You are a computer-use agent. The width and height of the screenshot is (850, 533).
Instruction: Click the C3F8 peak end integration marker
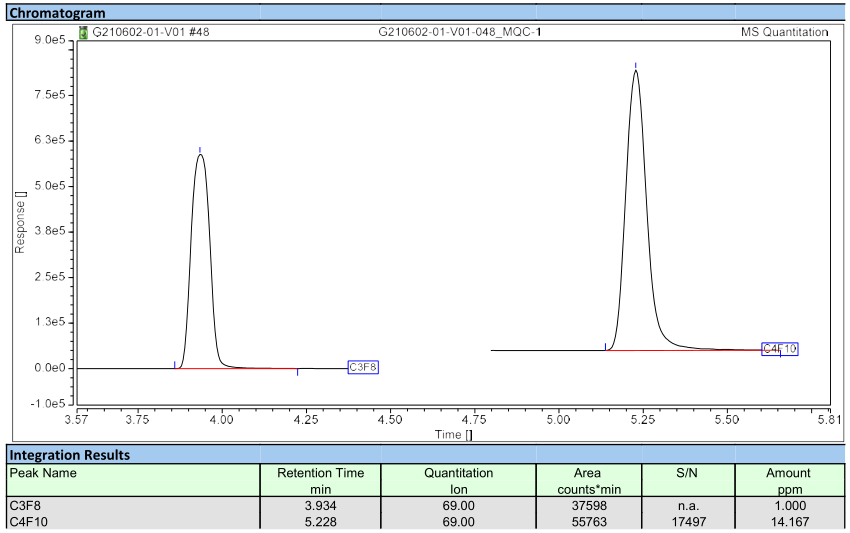coord(298,372)
